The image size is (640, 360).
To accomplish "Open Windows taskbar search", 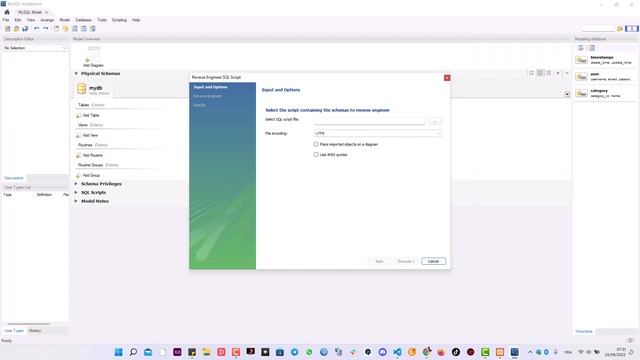I will pyautogui.click(x=133, y=352).
